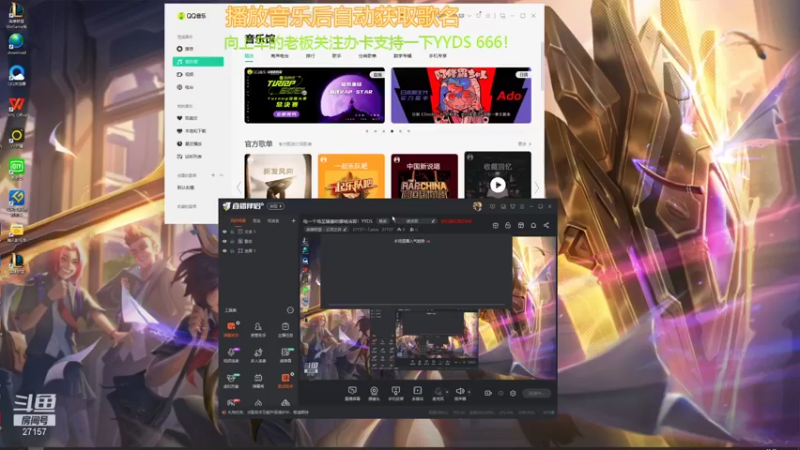Open microphone dropdown arrow in 直播伴侣
Viewport: 800px width, 450px height.
point(447,392)
